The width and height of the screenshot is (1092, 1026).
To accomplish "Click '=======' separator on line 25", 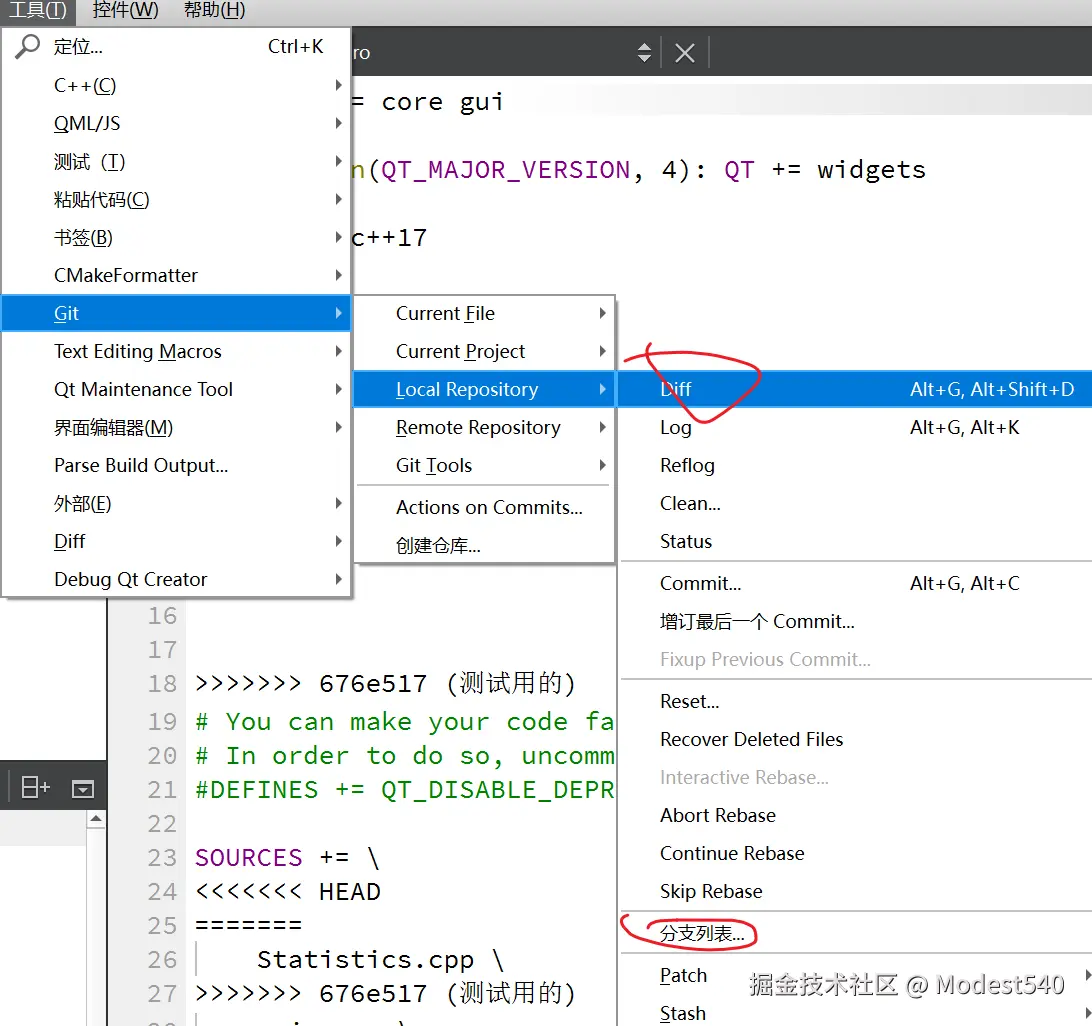I will (249, 926).
